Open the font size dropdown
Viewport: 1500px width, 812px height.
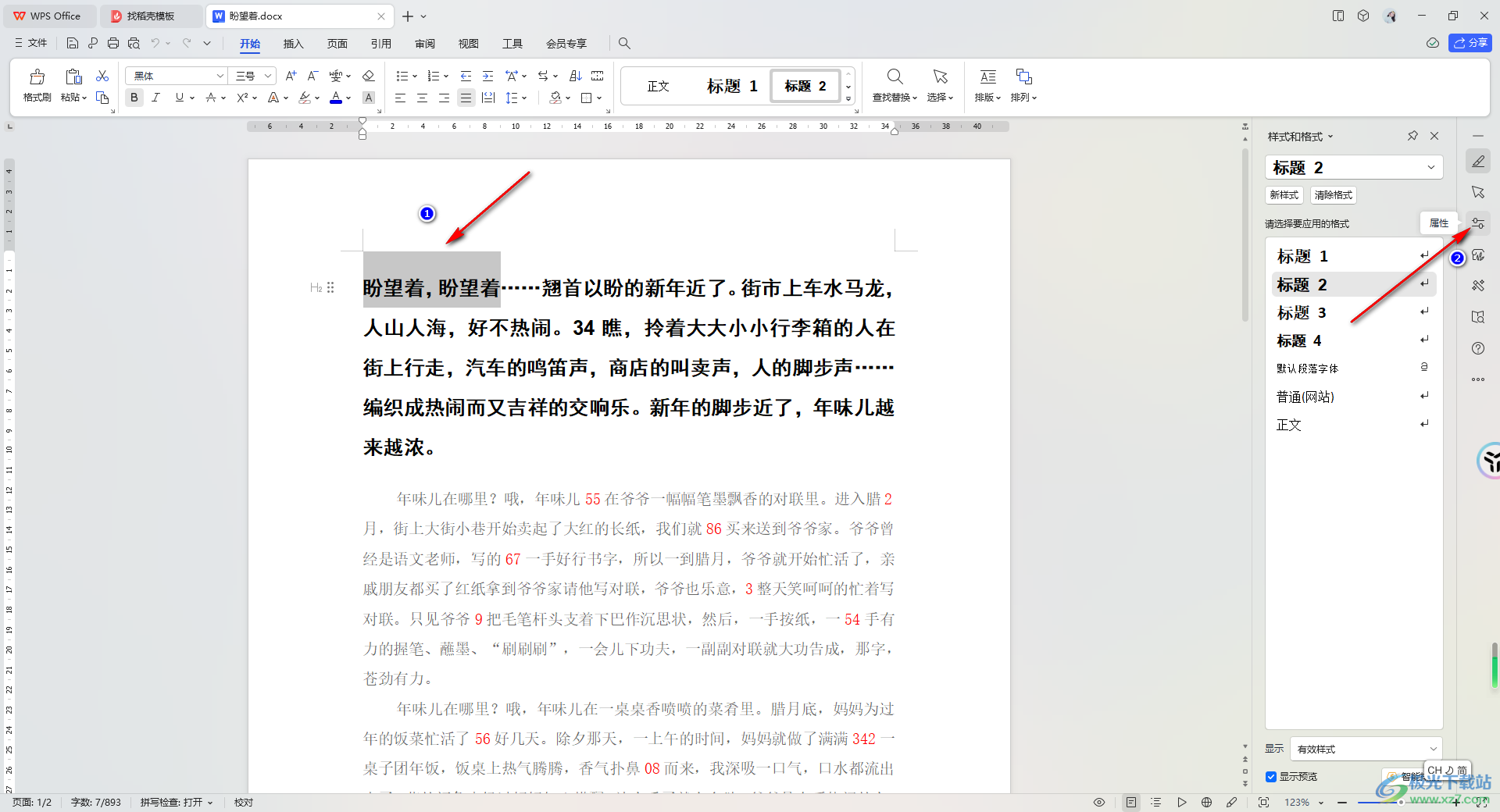click(x=267, y=76)
